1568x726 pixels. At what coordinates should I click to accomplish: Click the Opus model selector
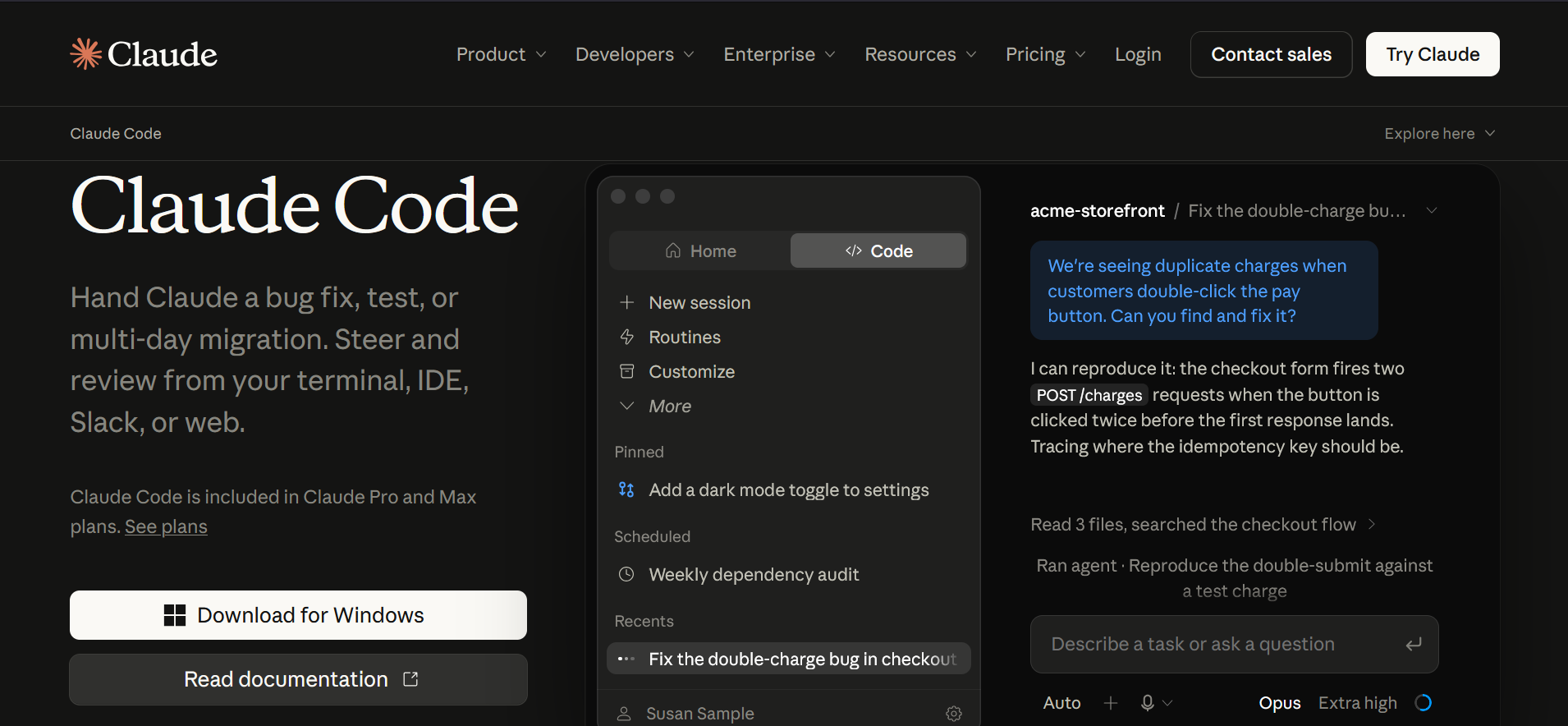(x=1280, y=703)
